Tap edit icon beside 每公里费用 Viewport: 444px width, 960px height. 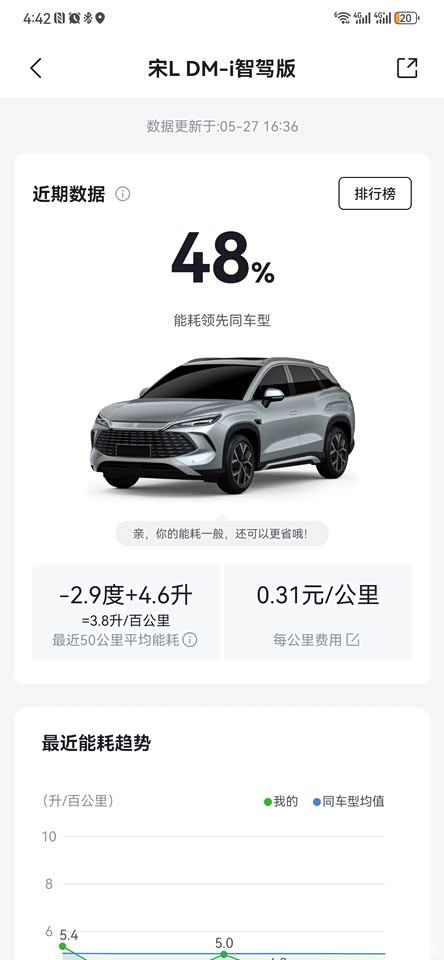pos(353,640)
